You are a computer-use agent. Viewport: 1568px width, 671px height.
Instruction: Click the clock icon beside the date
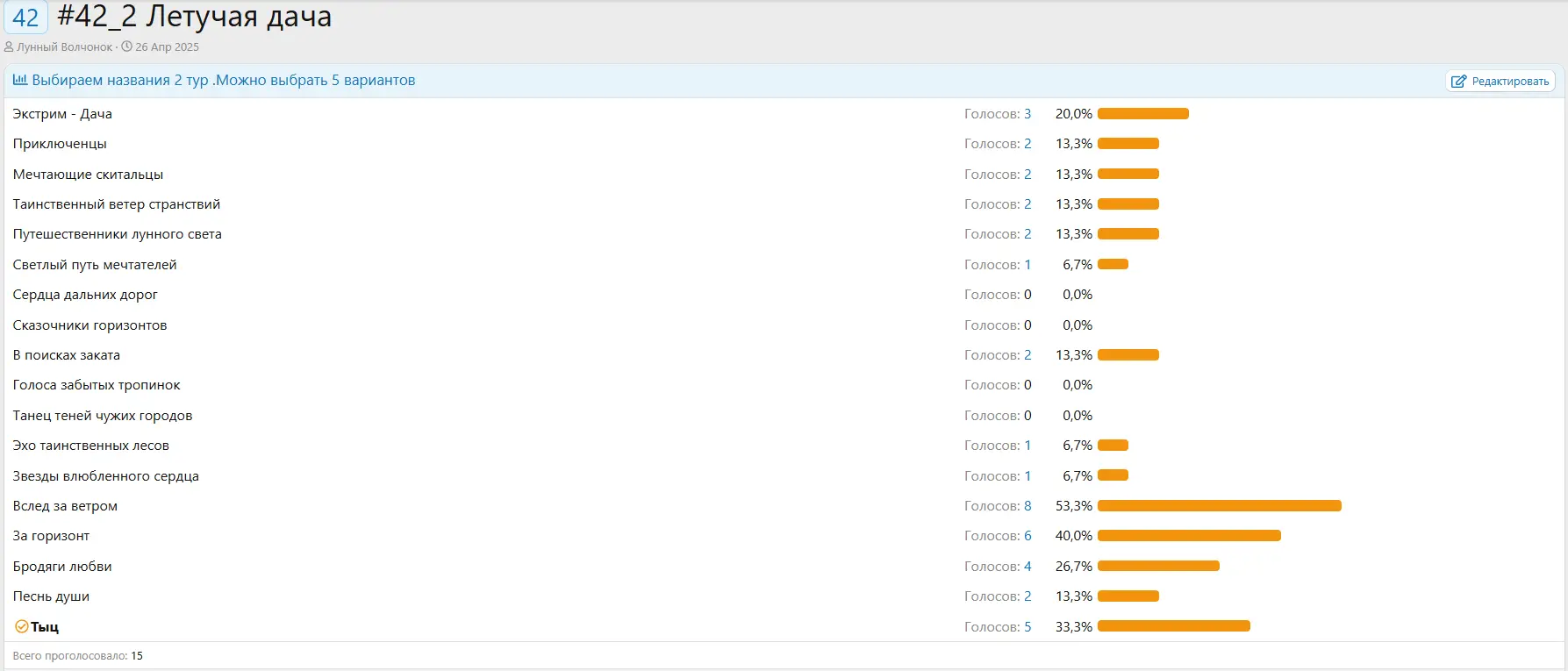tap(126, 47)
